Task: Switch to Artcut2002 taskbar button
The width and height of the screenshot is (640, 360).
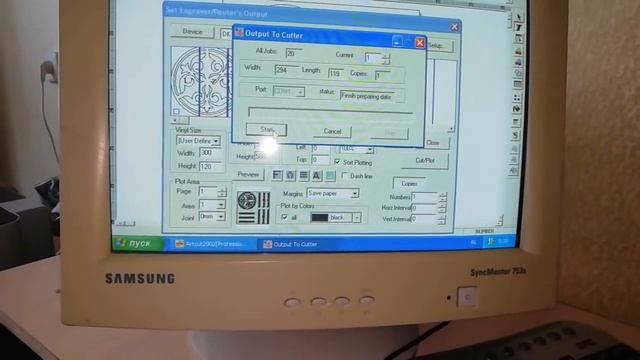Action: pyautogui.click(x=211, y=244)
